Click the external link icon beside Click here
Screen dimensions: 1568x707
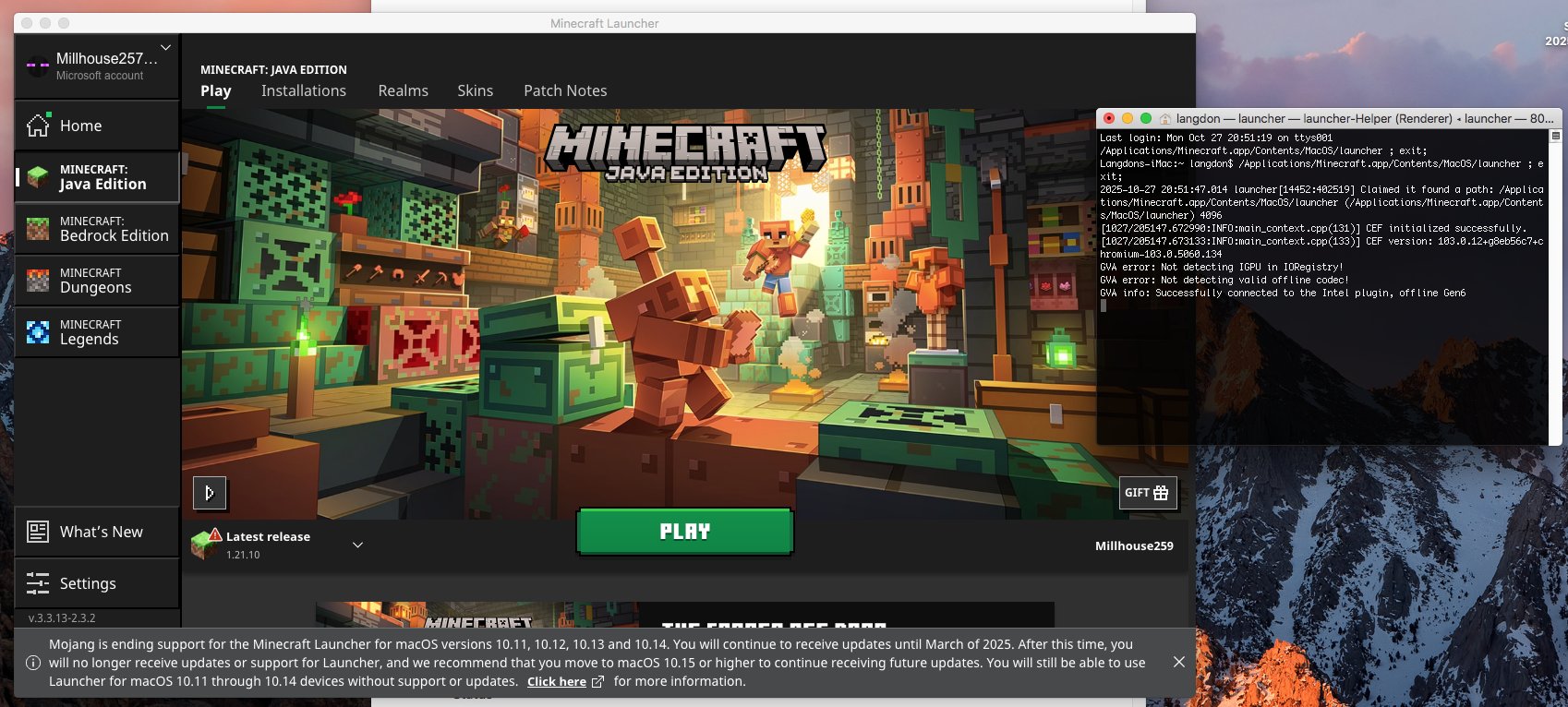597,681
